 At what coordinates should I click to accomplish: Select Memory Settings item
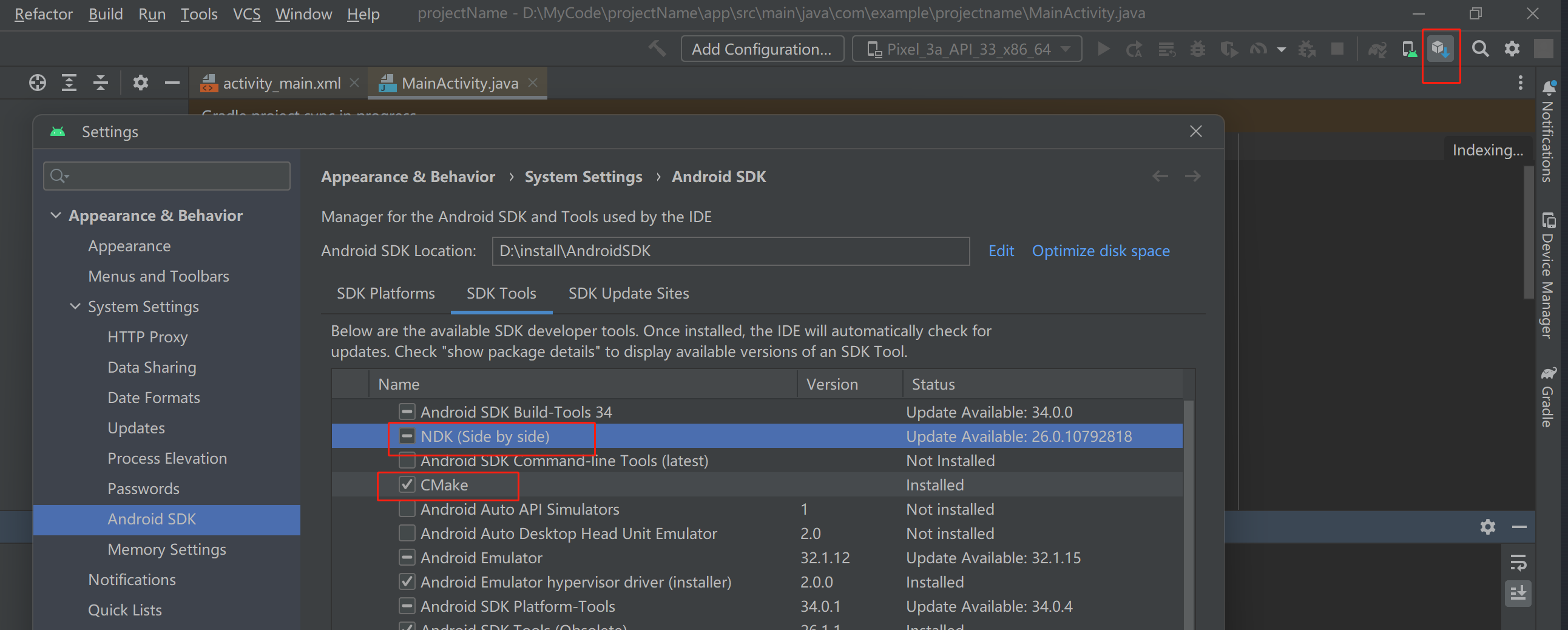(167, 549)
